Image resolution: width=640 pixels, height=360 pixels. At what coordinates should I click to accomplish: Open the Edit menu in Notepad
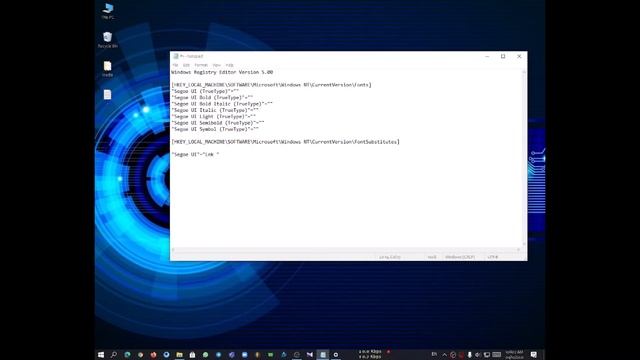(186, 65)
